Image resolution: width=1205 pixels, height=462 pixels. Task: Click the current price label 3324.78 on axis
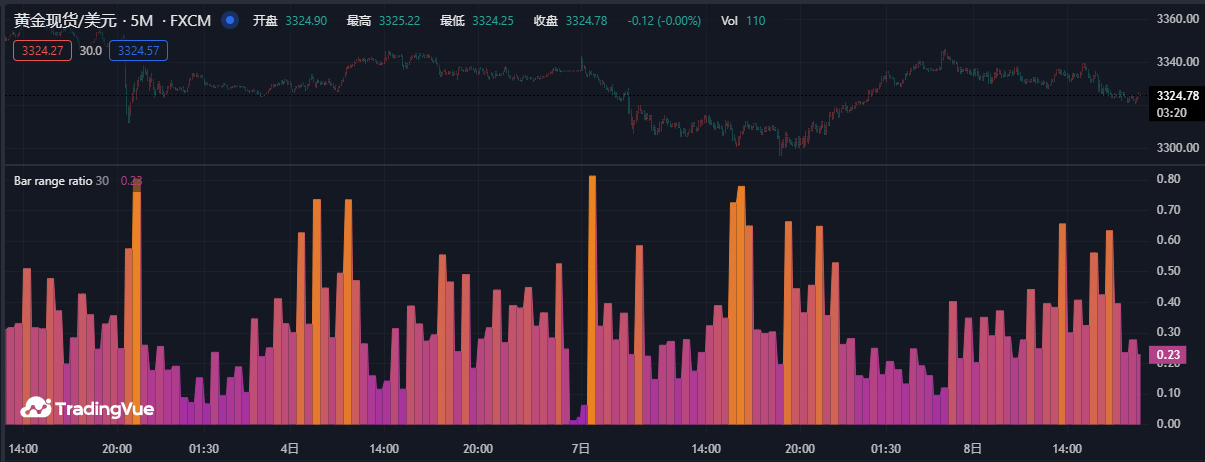(x=1176, y=96)
